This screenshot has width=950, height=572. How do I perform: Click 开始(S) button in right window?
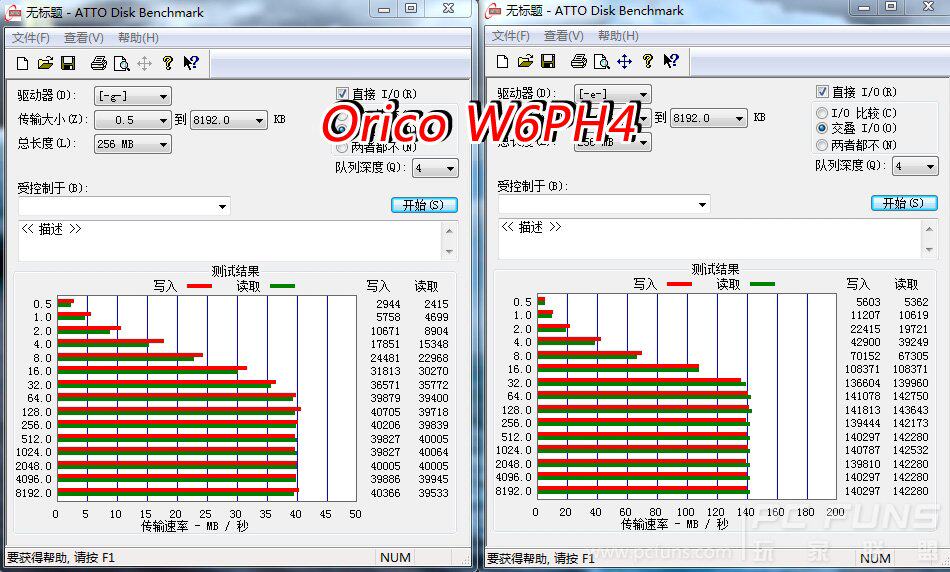pyautogui.click(x=904, y=204)
